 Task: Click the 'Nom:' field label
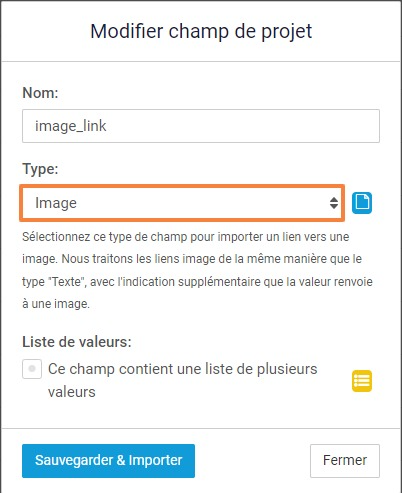40,93
